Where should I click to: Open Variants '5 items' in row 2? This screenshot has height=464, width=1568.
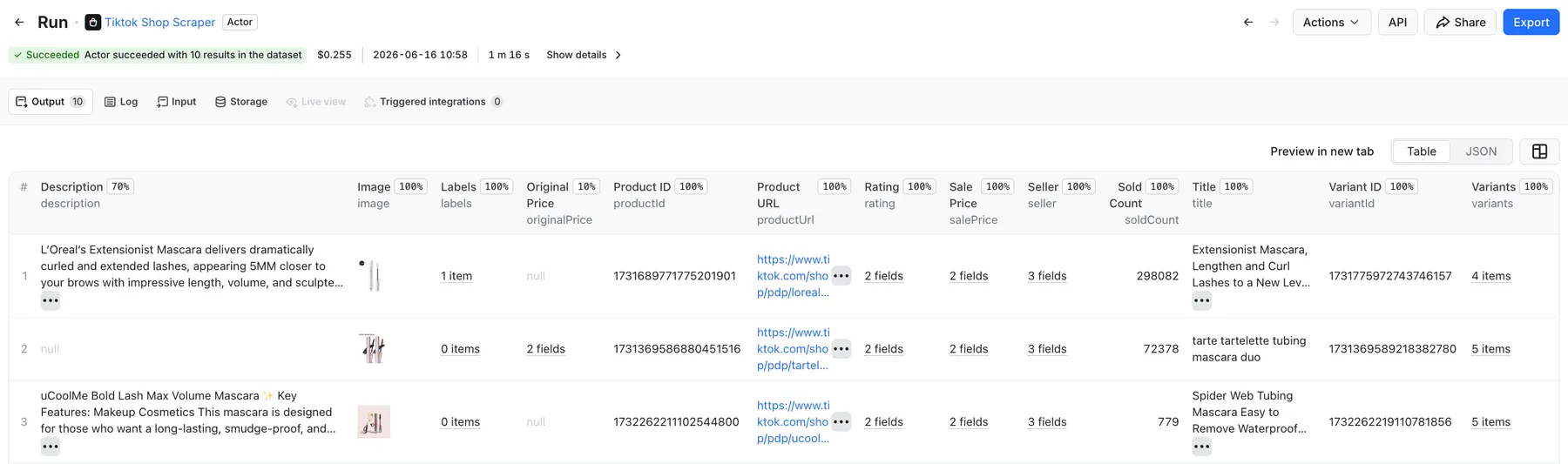[1491, 349]
